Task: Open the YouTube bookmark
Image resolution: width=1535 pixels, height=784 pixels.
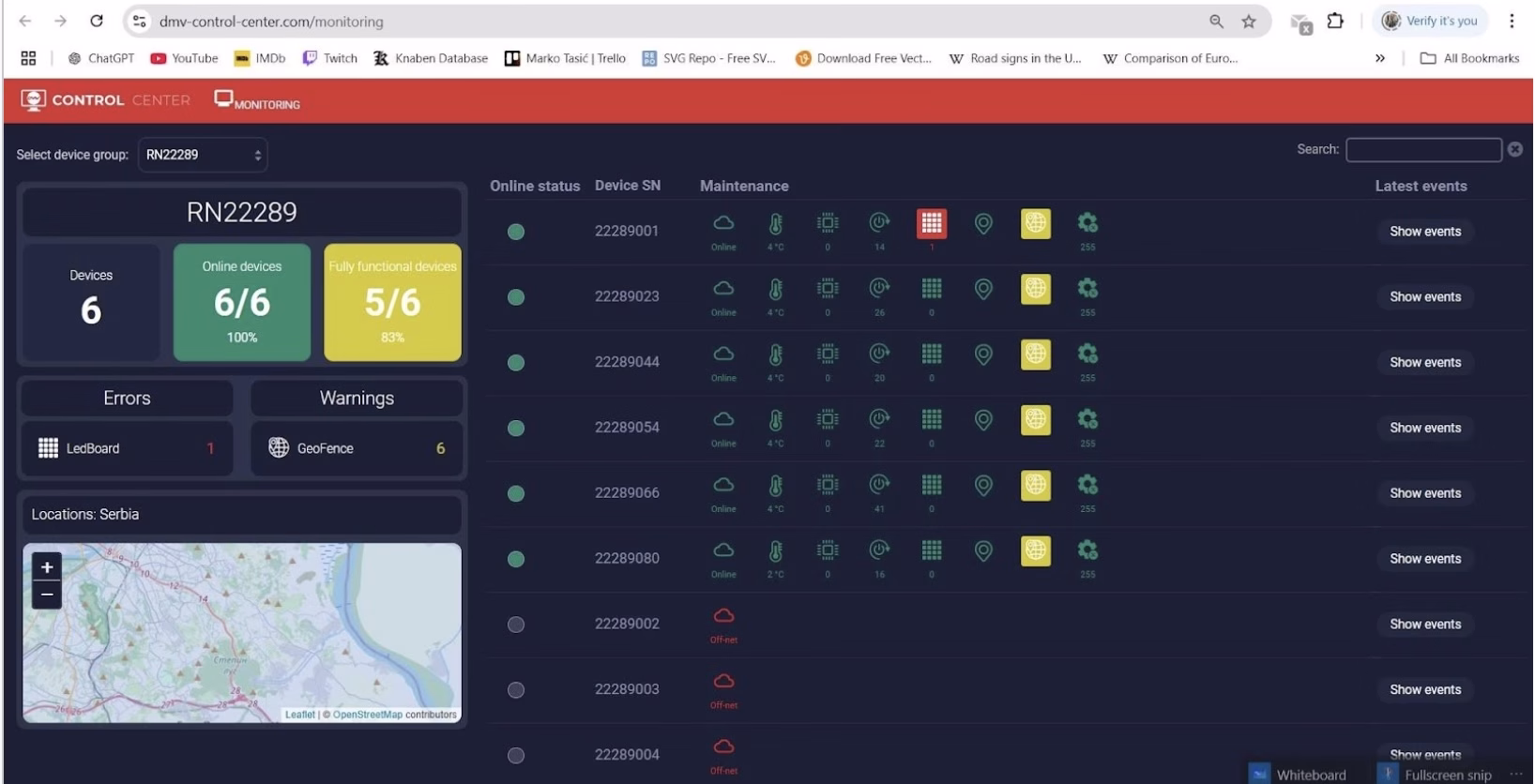Action: 184,58
